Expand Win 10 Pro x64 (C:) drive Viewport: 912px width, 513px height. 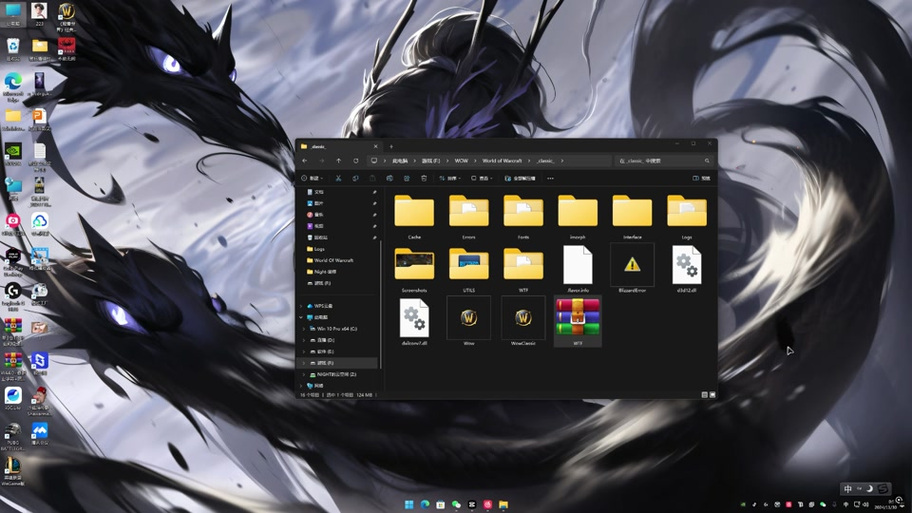(304, 329)
